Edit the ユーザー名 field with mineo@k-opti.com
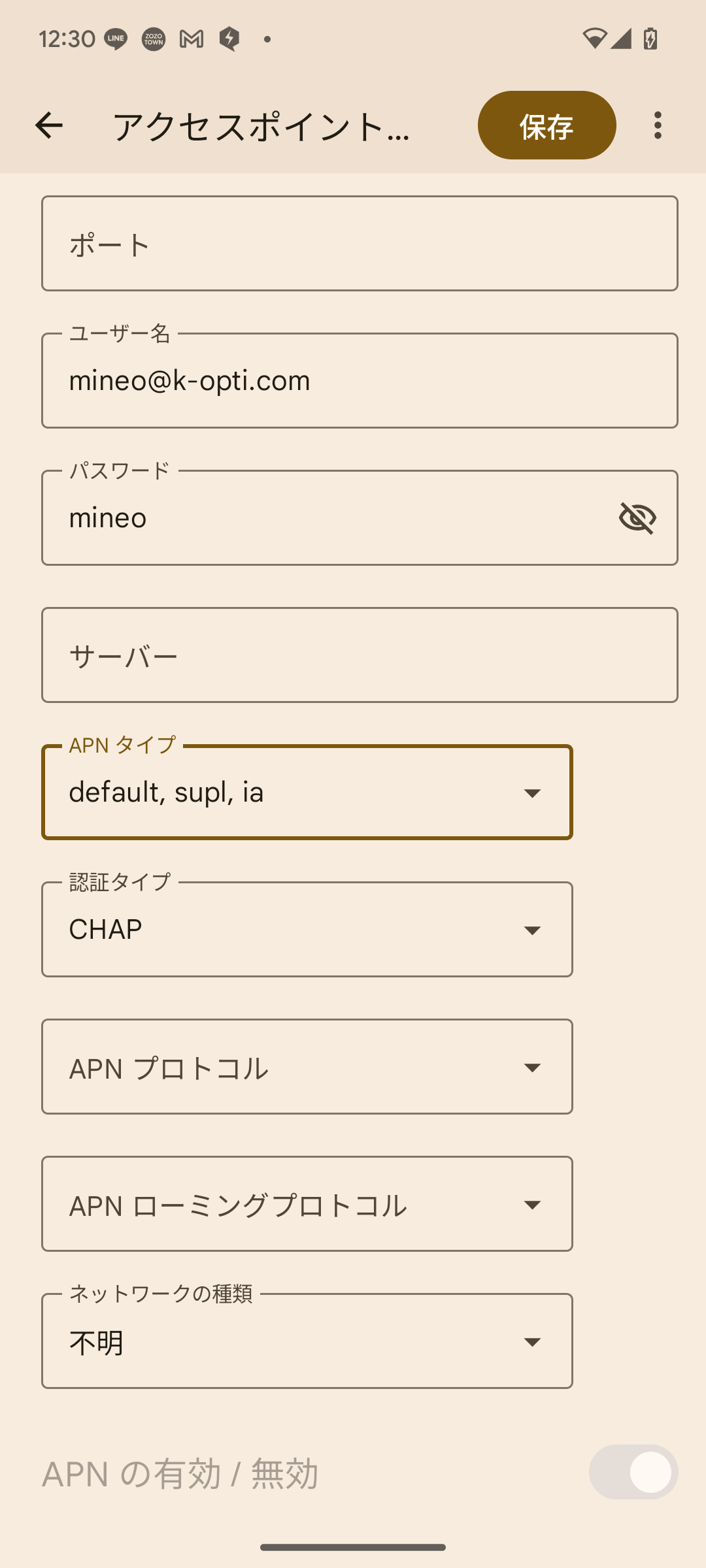Image resolution: width=706 pixels, height=1568 pixels. (x=360, y=381)
